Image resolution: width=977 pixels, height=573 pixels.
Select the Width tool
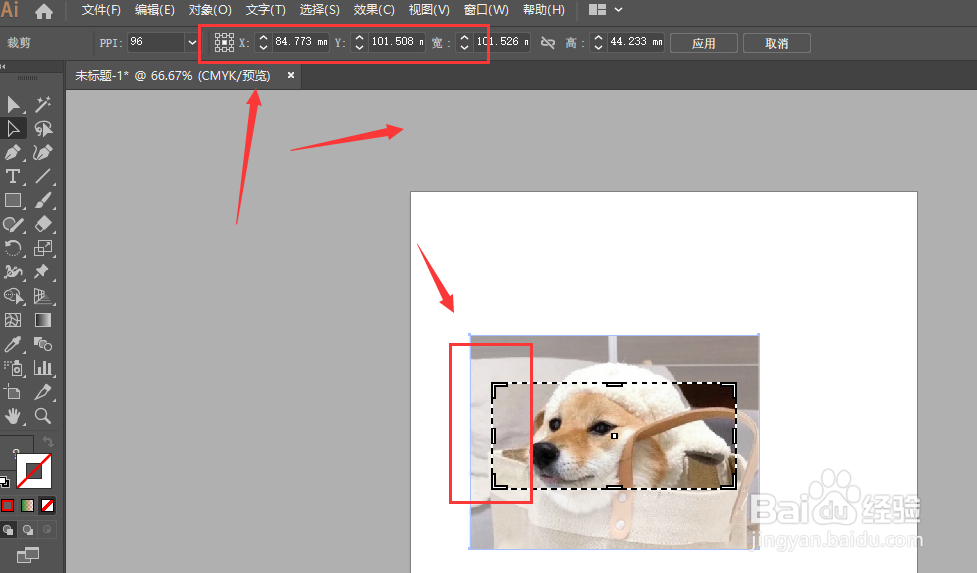13,272
